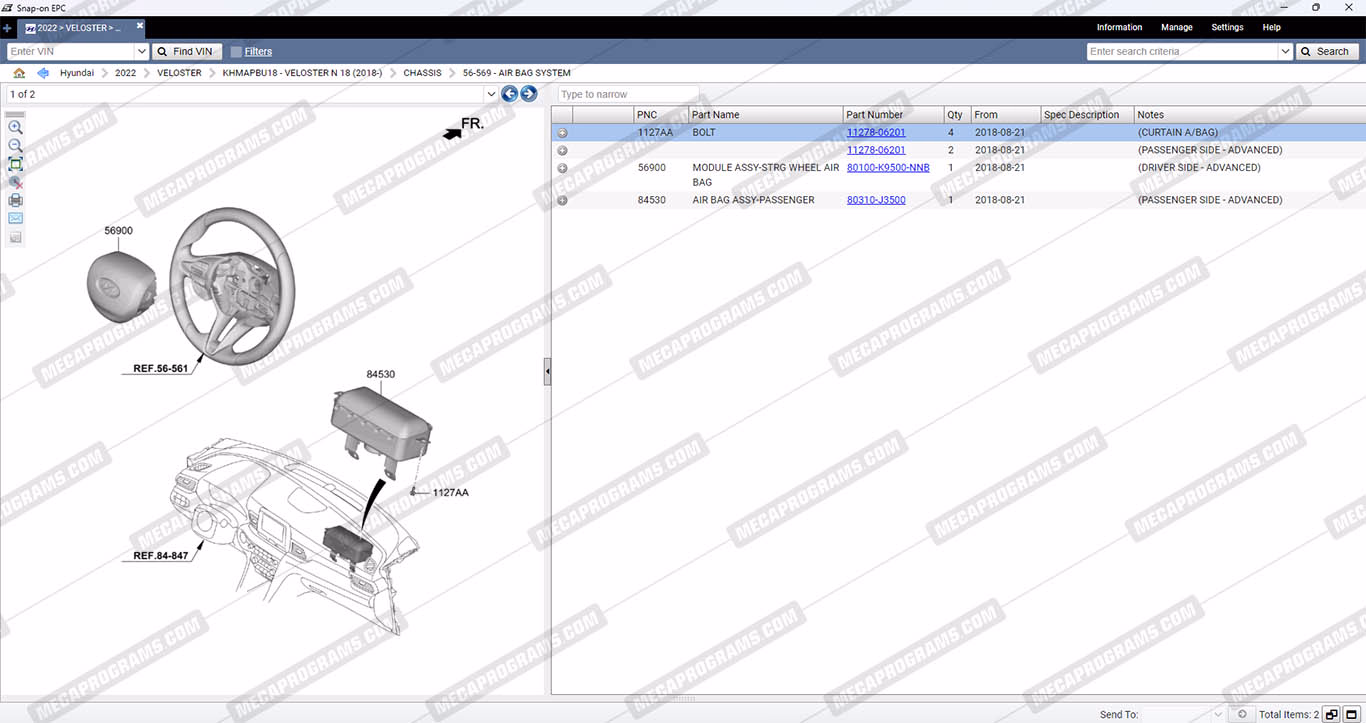This screenshot has width=1366, height=723.
Task: Email the diagram using the envelope icon
Action: click(x=15, y=218)
